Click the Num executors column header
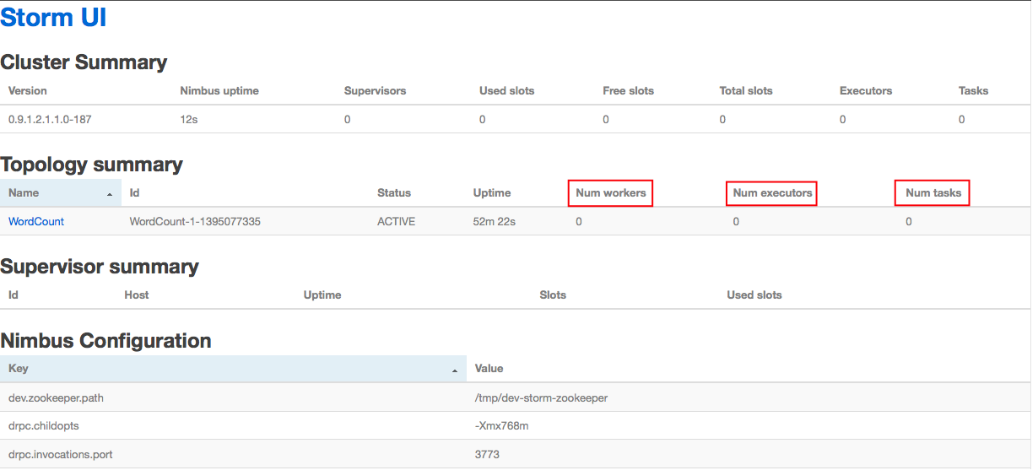The height and width of the screenshot is (470, 1032). coord(773,193)
